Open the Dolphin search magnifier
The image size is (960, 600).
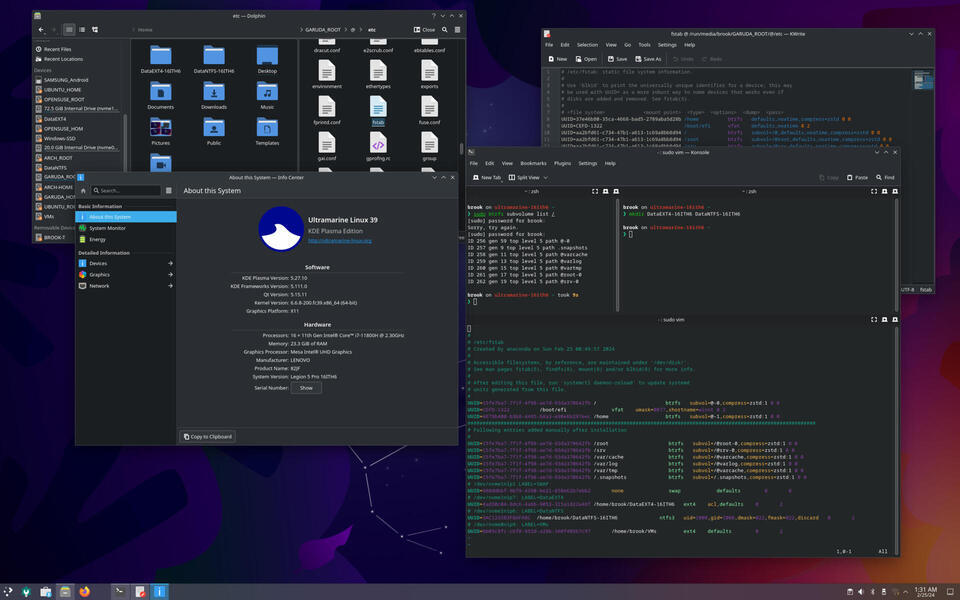[x=444, y=29]
